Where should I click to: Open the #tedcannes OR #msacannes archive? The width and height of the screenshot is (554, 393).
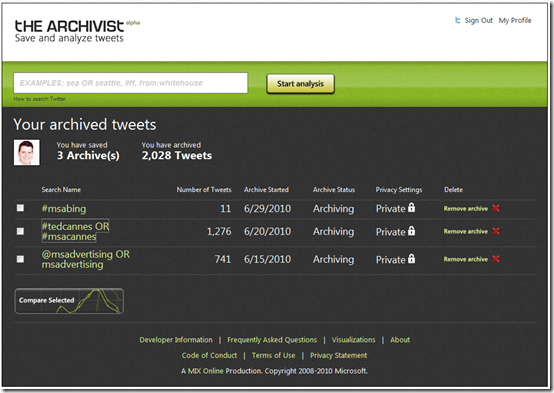point(75,231)
